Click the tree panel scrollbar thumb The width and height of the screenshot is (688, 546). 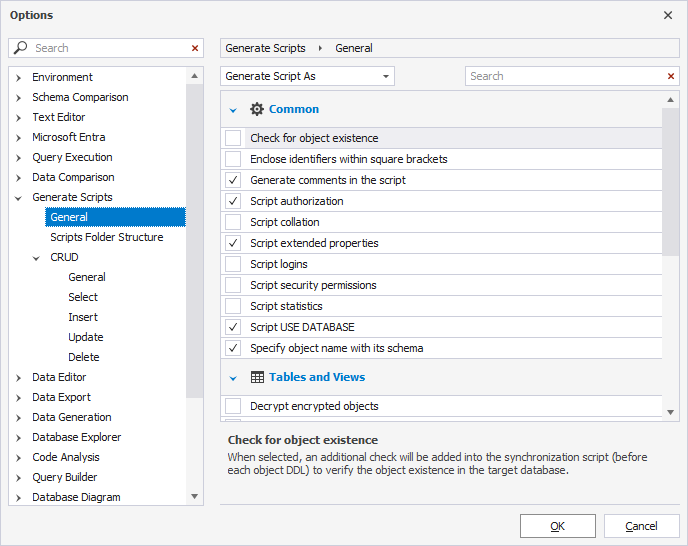(x=194, y=241)
